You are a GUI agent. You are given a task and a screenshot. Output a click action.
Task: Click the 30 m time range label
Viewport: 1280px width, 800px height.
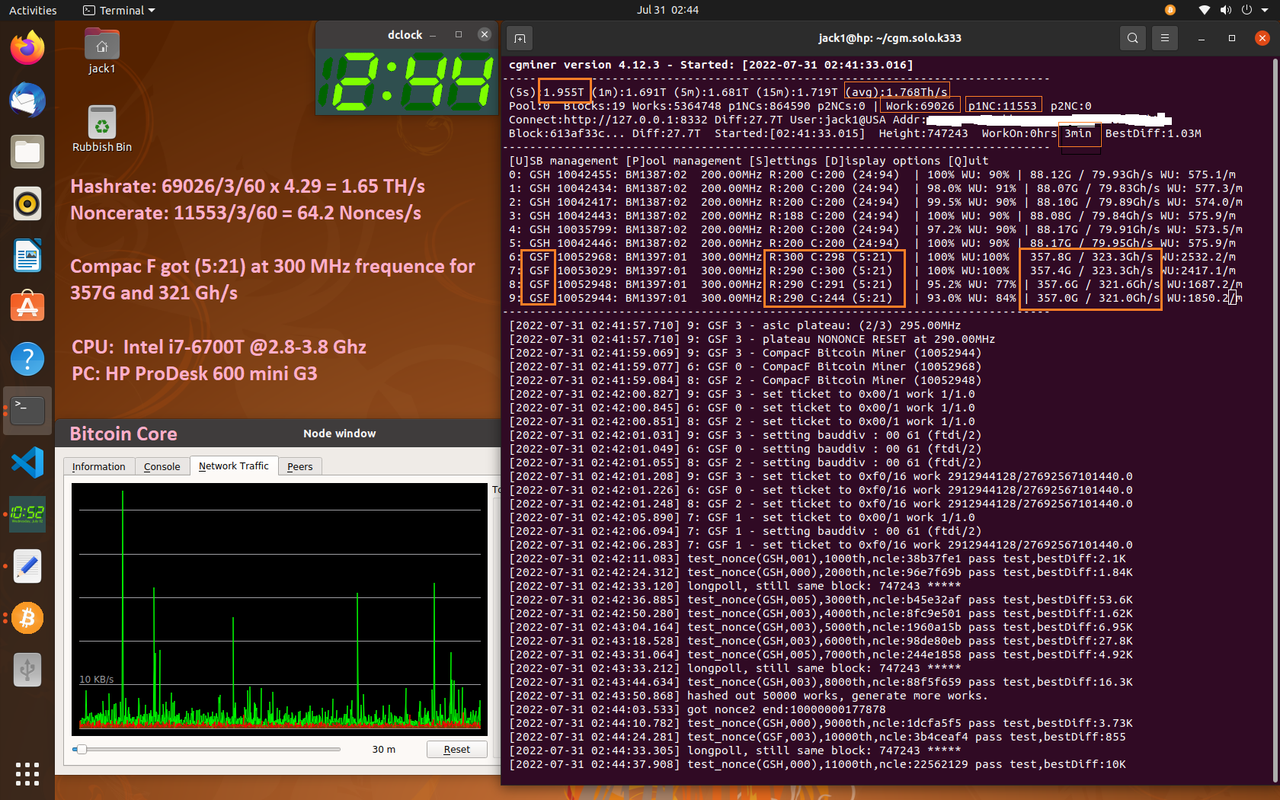click(383, 749)
